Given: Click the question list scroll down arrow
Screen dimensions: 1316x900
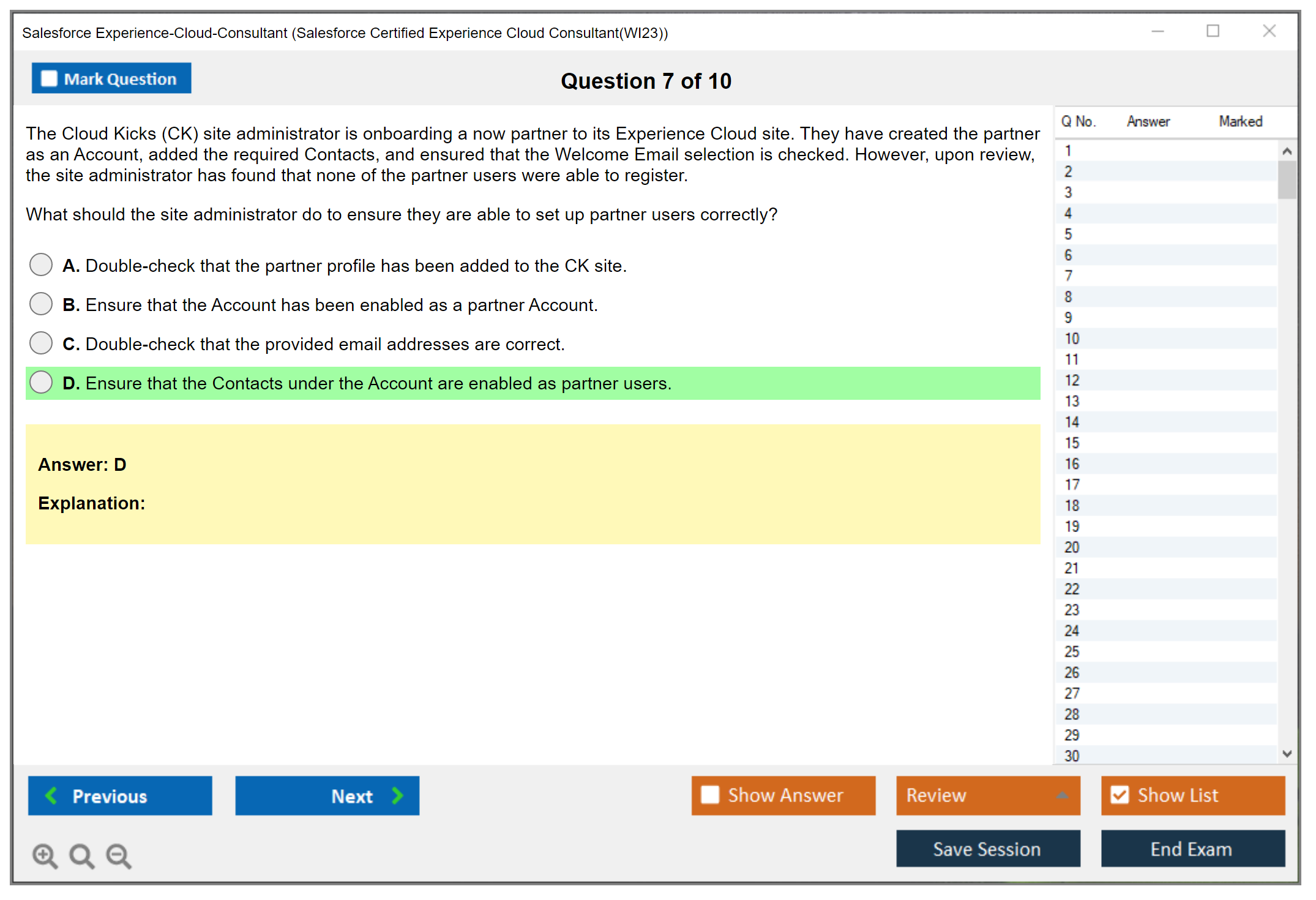Looking at the screenshot, I should click(1287, 754).
